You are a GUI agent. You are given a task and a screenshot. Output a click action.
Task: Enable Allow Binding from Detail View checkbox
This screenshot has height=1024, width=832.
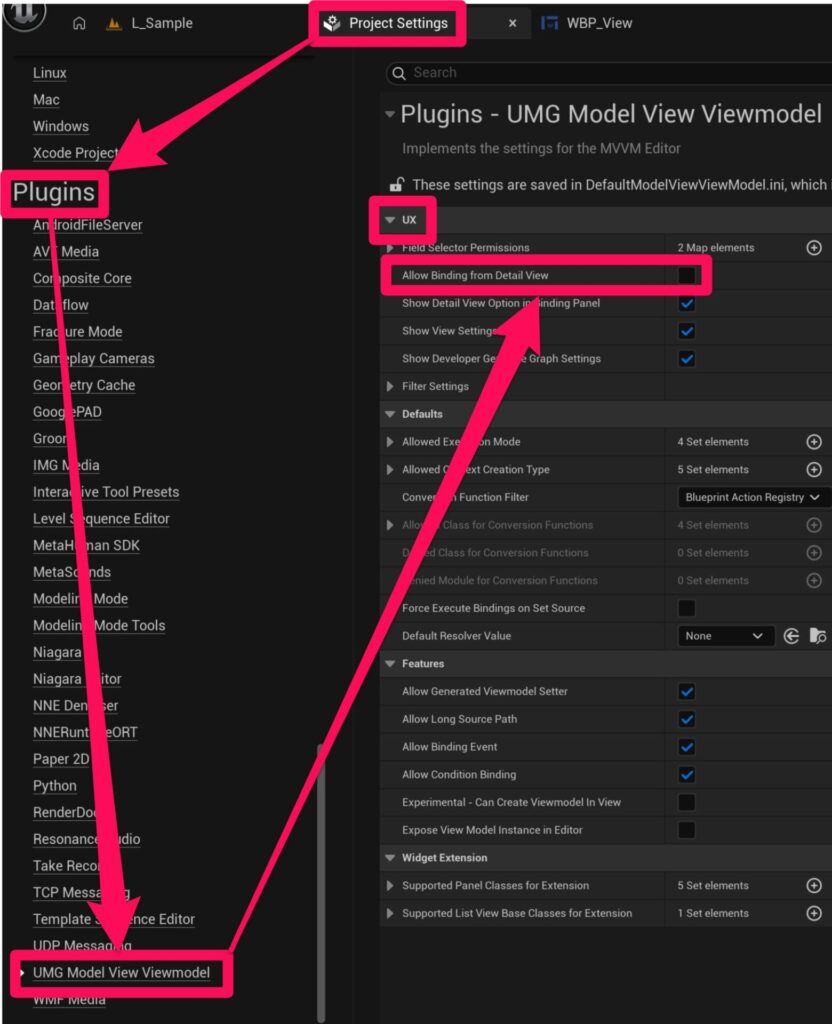(687, 275)
